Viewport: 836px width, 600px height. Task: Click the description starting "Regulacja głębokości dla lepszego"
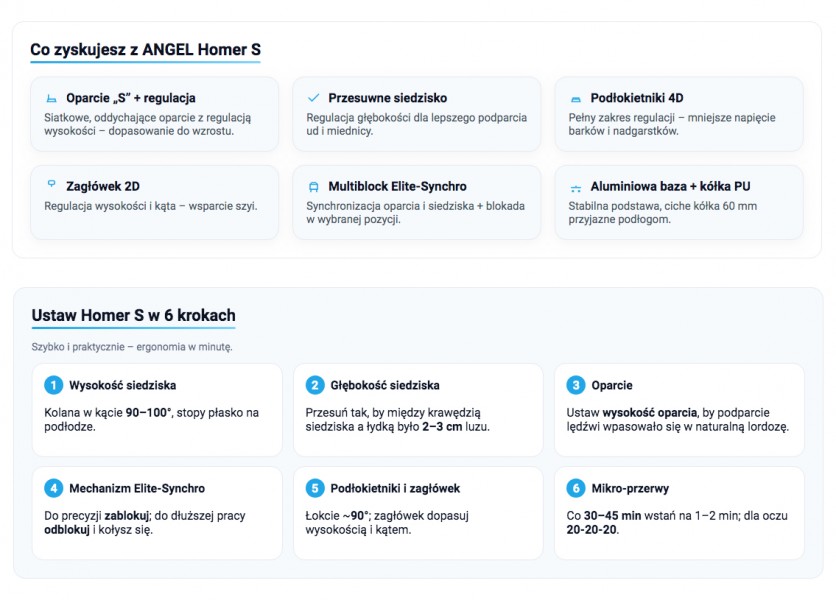416,124
